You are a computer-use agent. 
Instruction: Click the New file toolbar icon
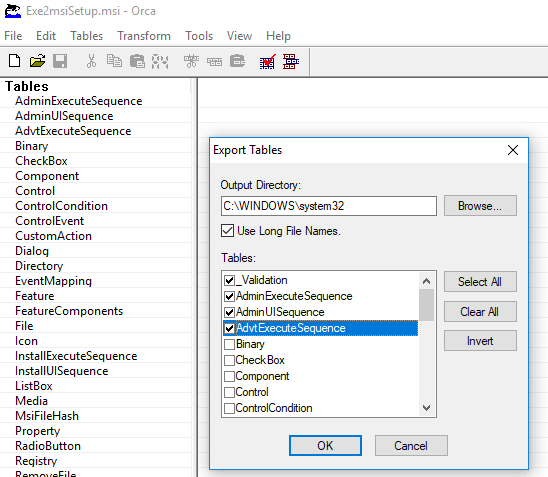[14, 61]
